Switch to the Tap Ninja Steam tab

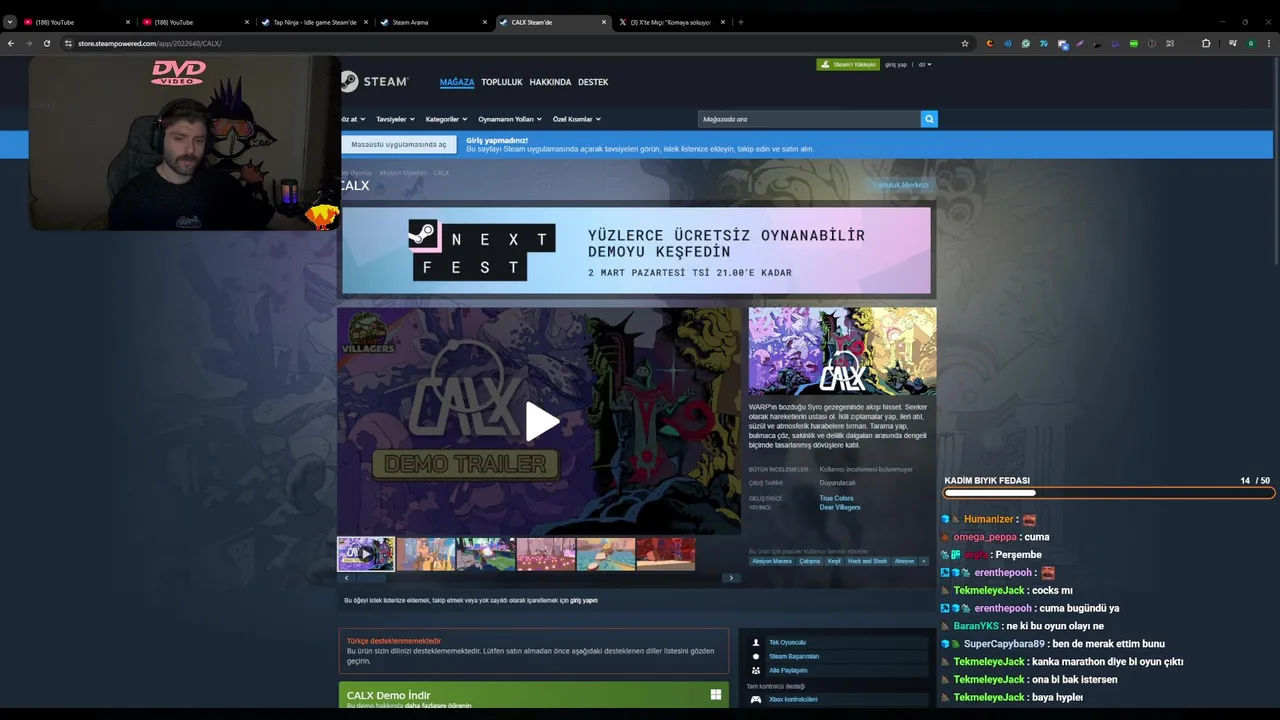(x=313, y=22)
